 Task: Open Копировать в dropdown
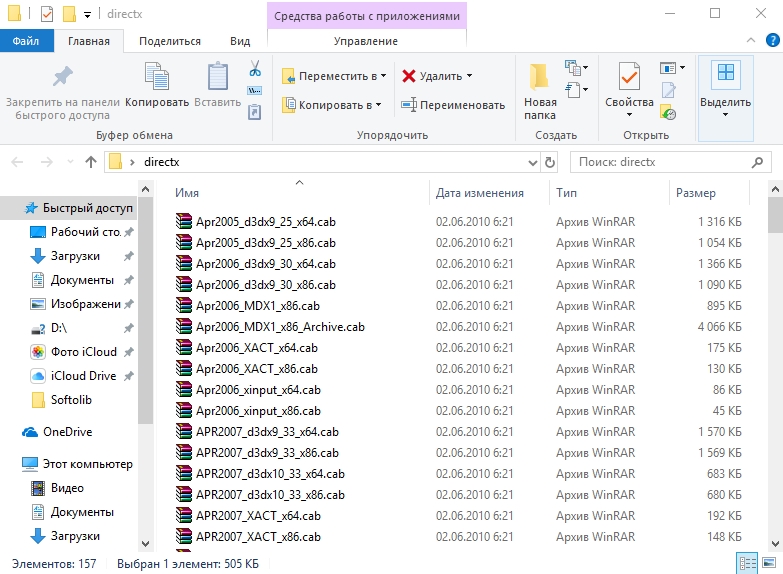[332, 105]
